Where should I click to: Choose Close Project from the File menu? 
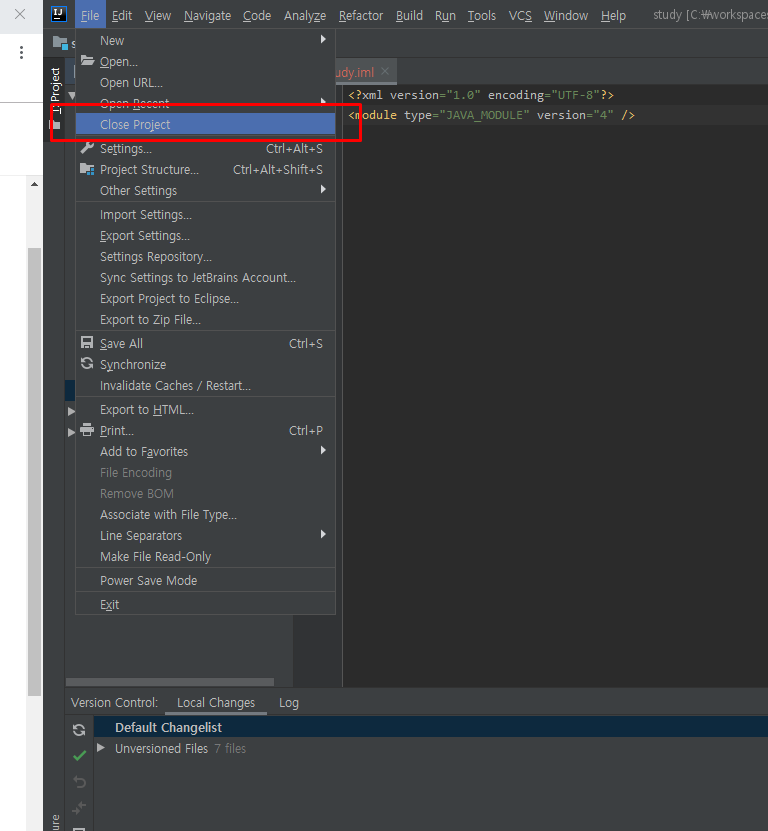[x=206, y=124]
